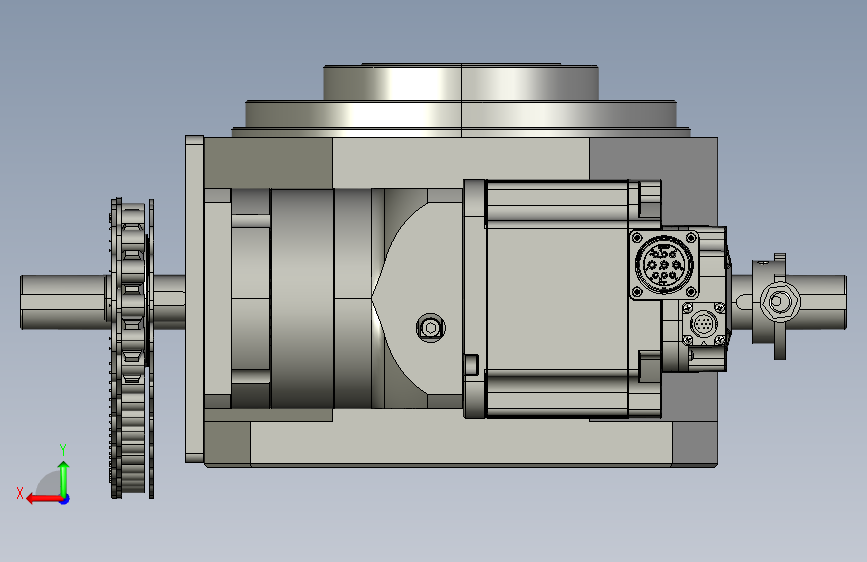Select the cylindrical reducer section
The height and width of the screenshot is (562, 867).
[302, 299]
